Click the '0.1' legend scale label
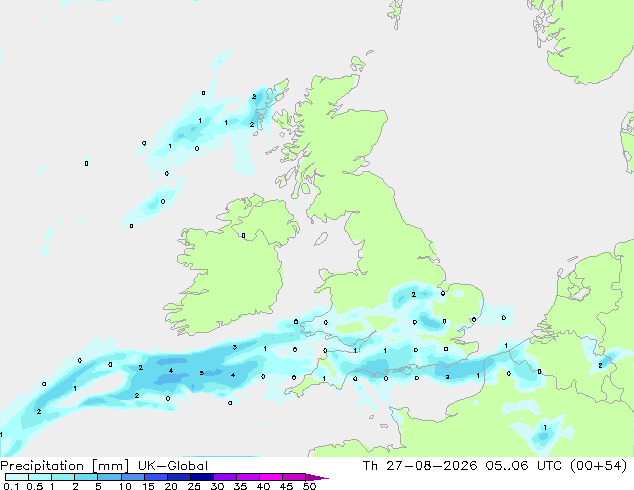This screenshot has width=634, height=490. [11, 486]
